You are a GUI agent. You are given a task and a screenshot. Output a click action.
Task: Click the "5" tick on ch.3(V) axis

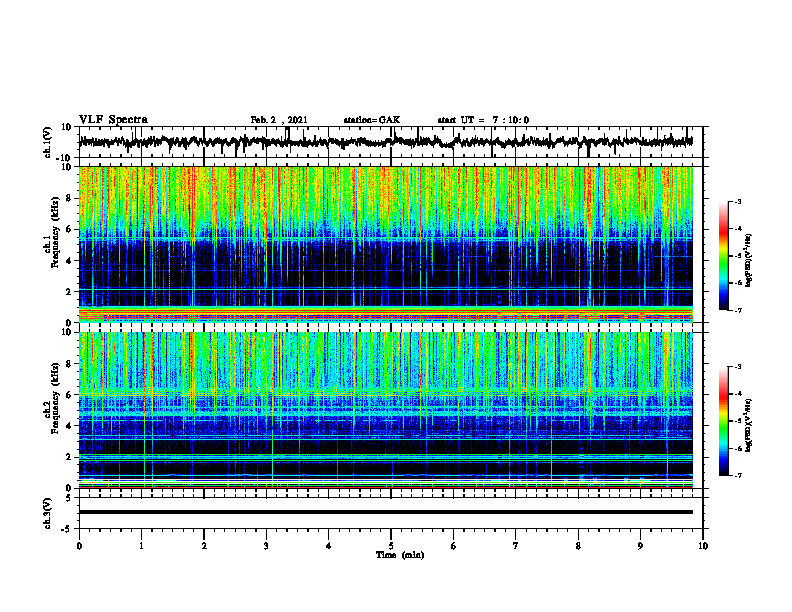pos(70,498)
